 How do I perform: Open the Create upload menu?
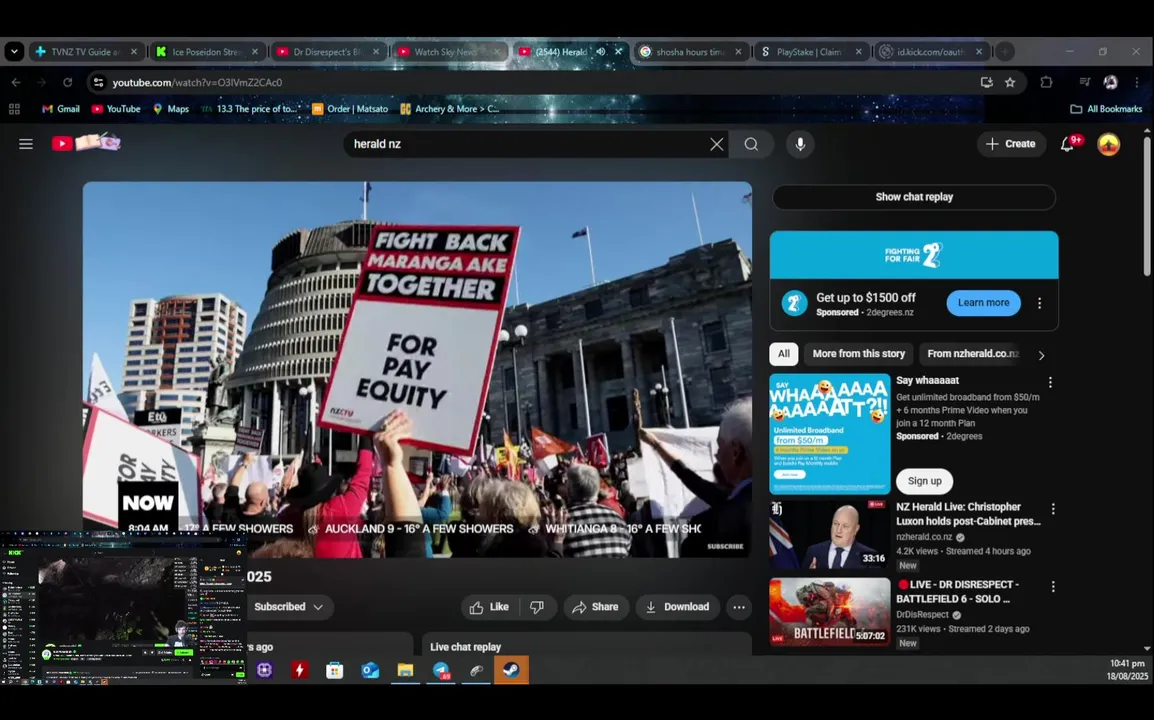(x=1010, y=144)
